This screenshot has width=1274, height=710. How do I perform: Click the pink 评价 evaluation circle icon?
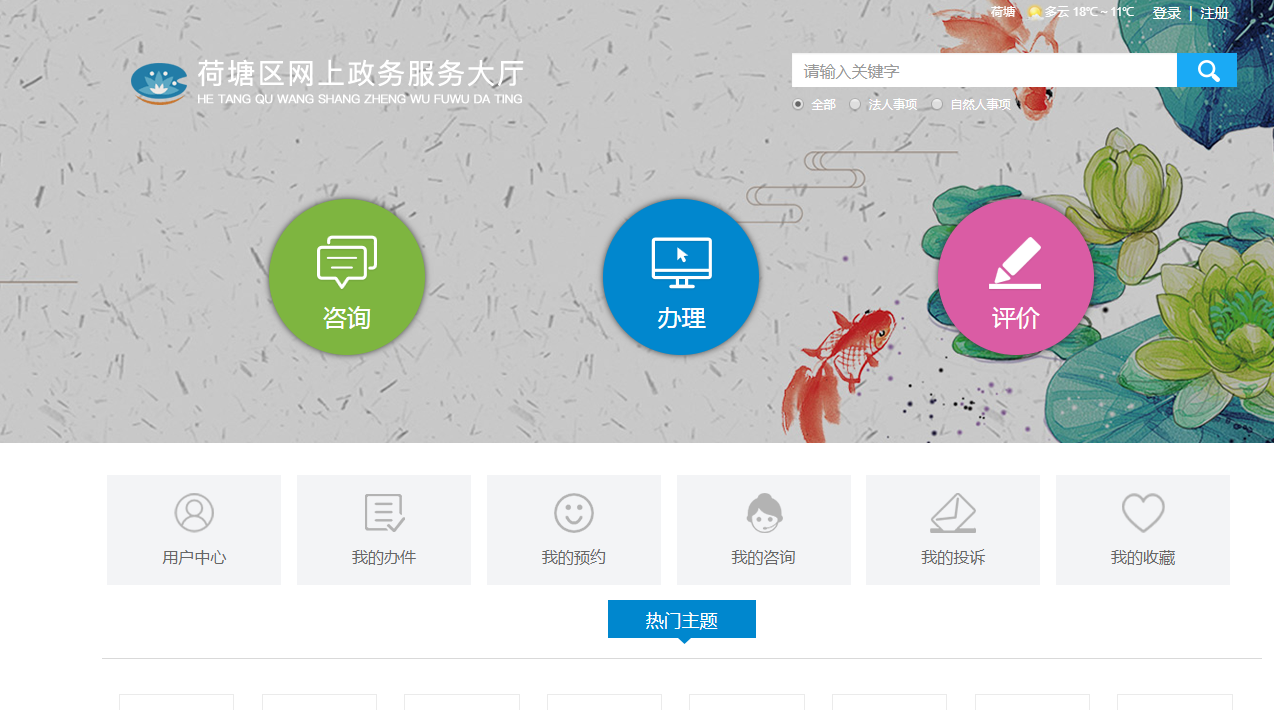[1015, 277]
